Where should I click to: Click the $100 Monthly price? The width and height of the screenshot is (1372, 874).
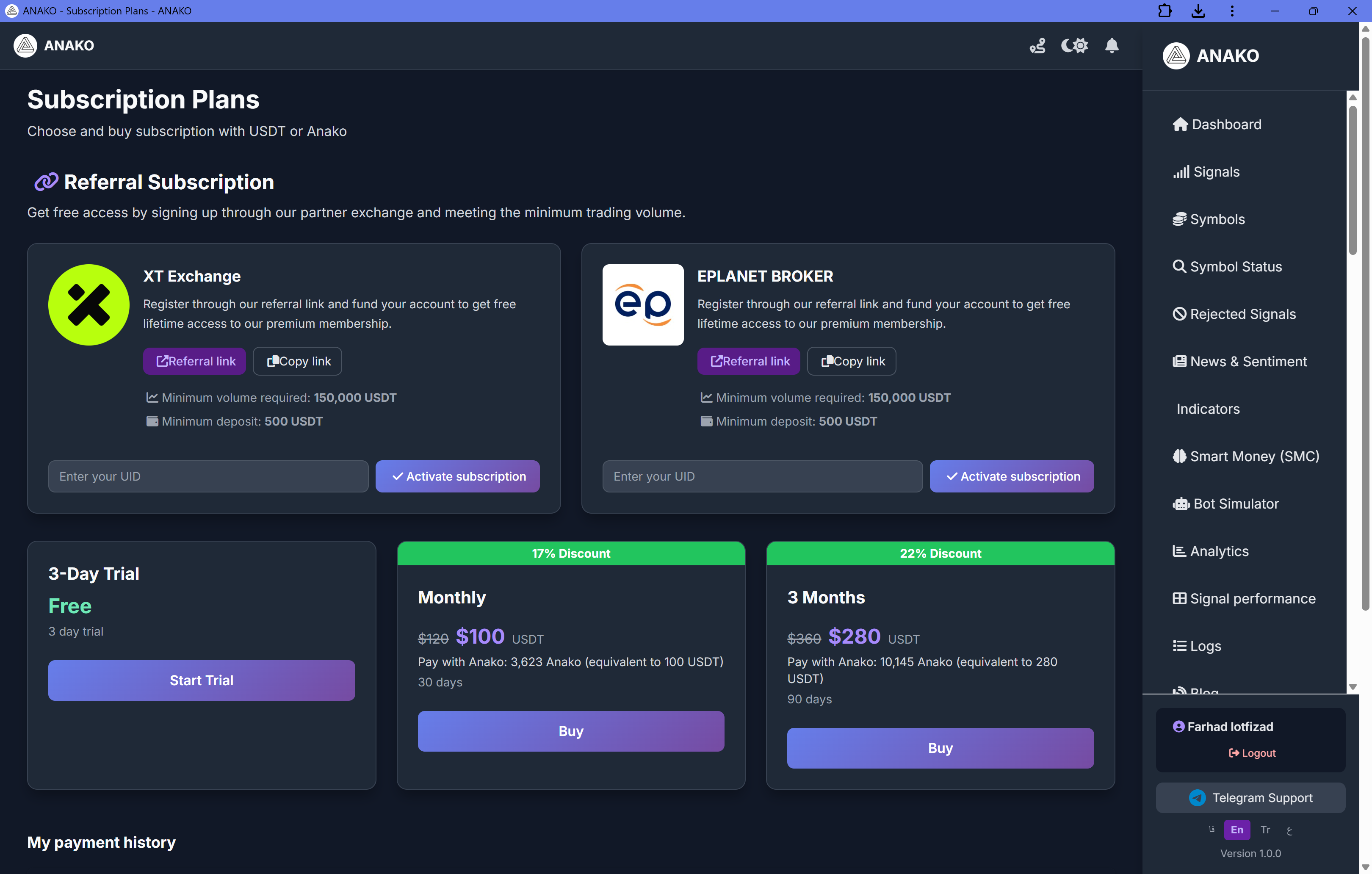(x=480, y=636)
